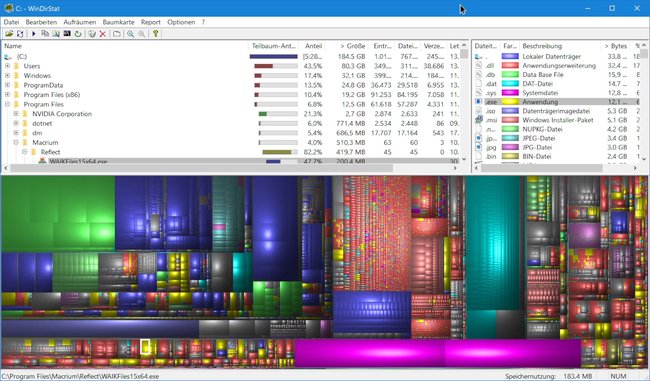
Task: Click the NVIDIA Corporation folder icon
Action: click(x=25, y=114)
